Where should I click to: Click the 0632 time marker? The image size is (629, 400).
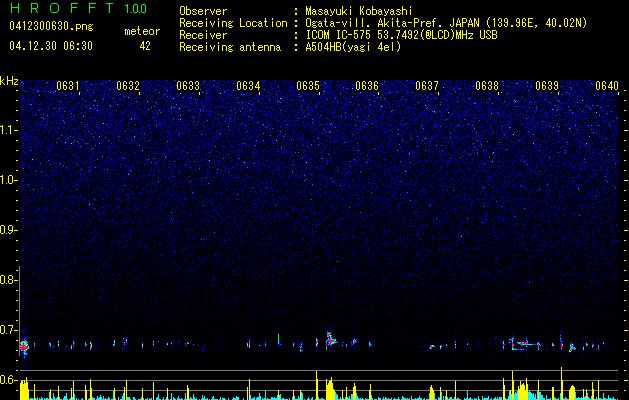pyautogui.click(x=128, y=86)
